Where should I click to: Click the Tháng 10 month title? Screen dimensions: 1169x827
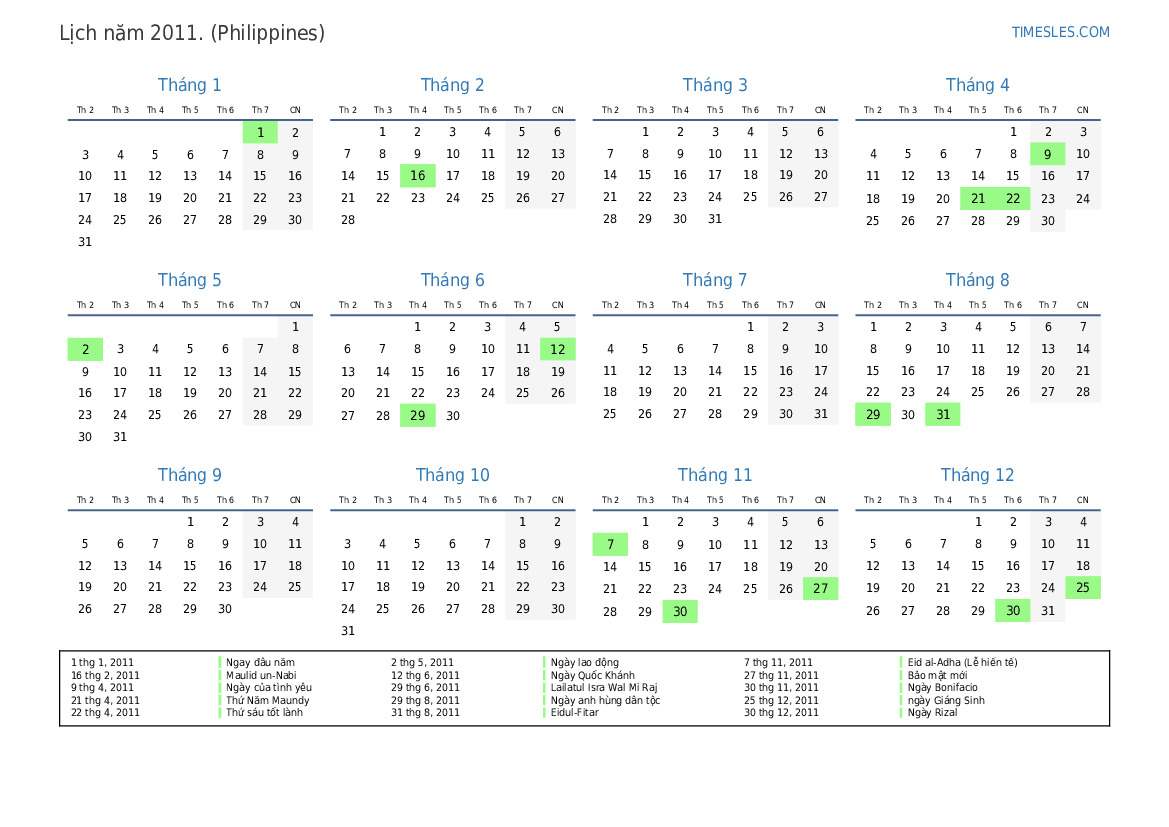tap(452, 475)
